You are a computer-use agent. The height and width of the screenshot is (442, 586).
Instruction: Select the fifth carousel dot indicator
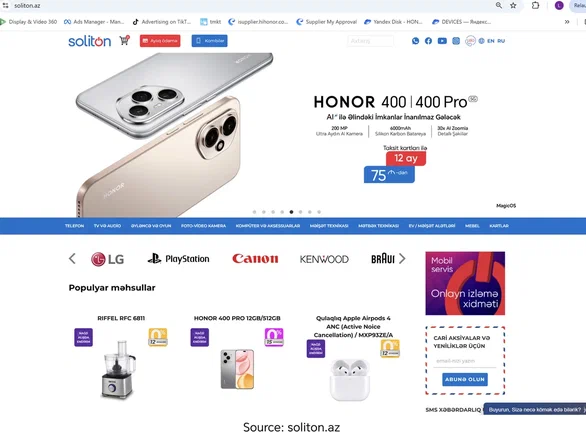click(292, 212)
